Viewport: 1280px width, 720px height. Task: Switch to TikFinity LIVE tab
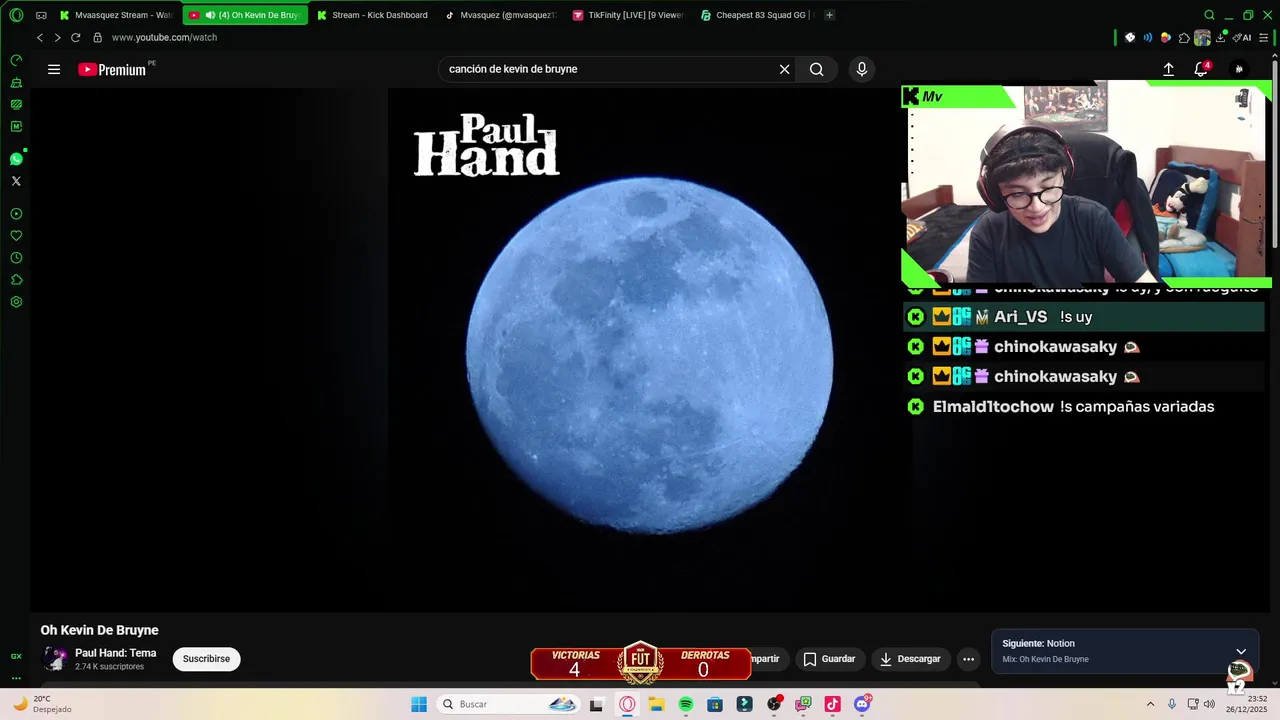pyautogui.click(x=628, y=15)
